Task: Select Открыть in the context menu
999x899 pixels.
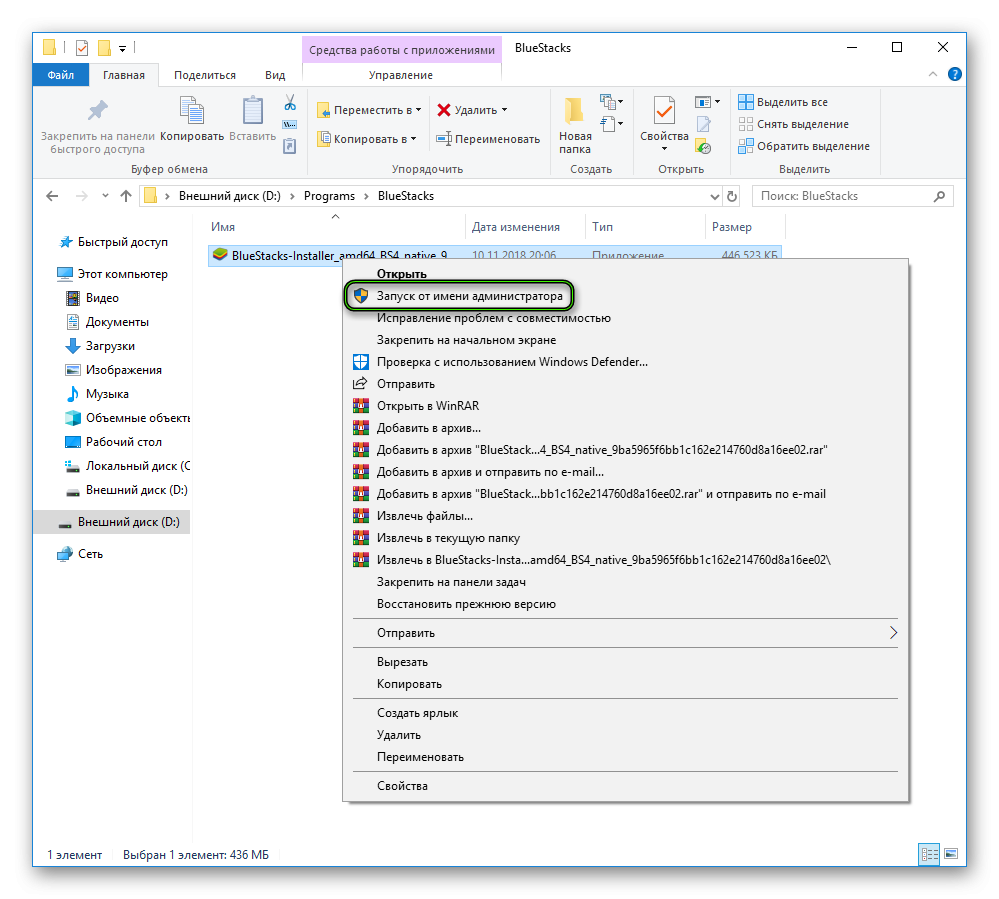Action: pyautogui.click(x=401, y=274)
